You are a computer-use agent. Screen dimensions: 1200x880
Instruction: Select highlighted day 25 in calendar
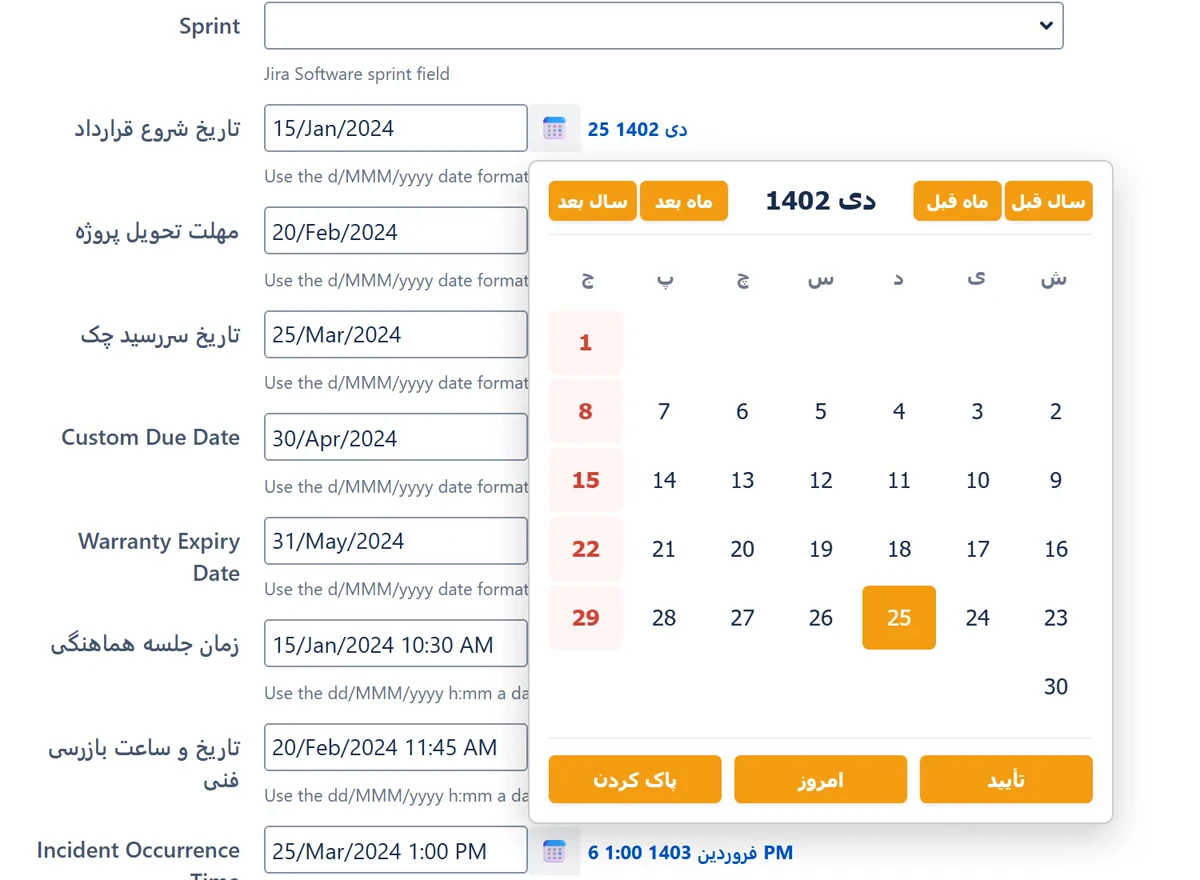[x=899, y=618]
